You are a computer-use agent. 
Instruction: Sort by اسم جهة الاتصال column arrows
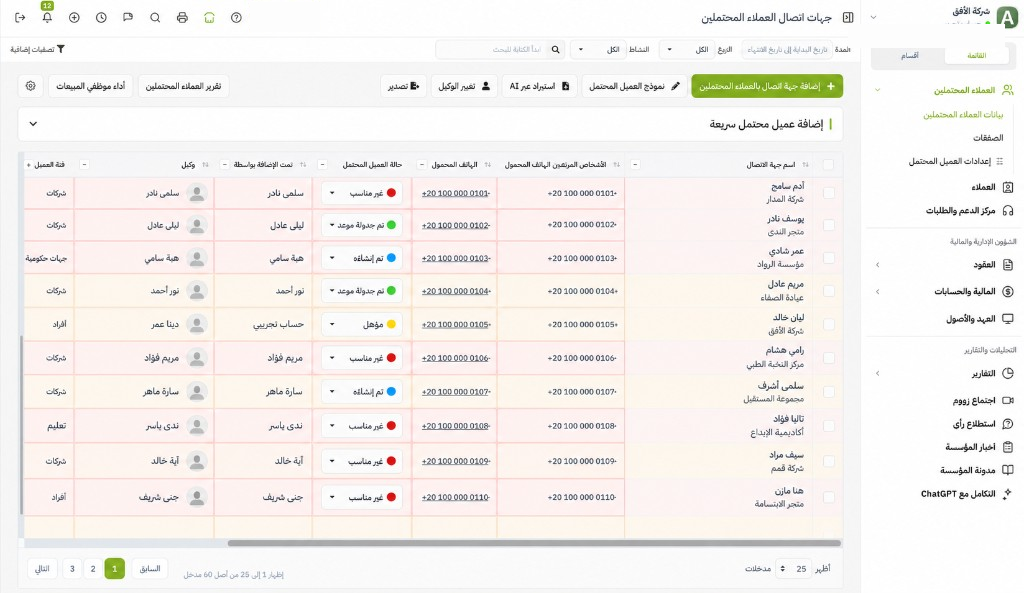(805, 165)
